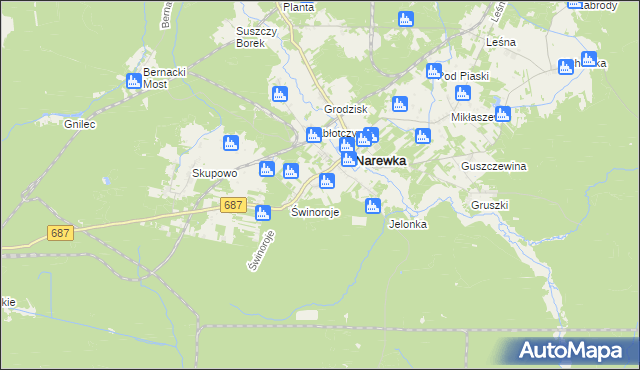Screen dimensions: 640x370
Task: Select the factory marker directly above Świnoroje label
Action: tap(327, 181)
